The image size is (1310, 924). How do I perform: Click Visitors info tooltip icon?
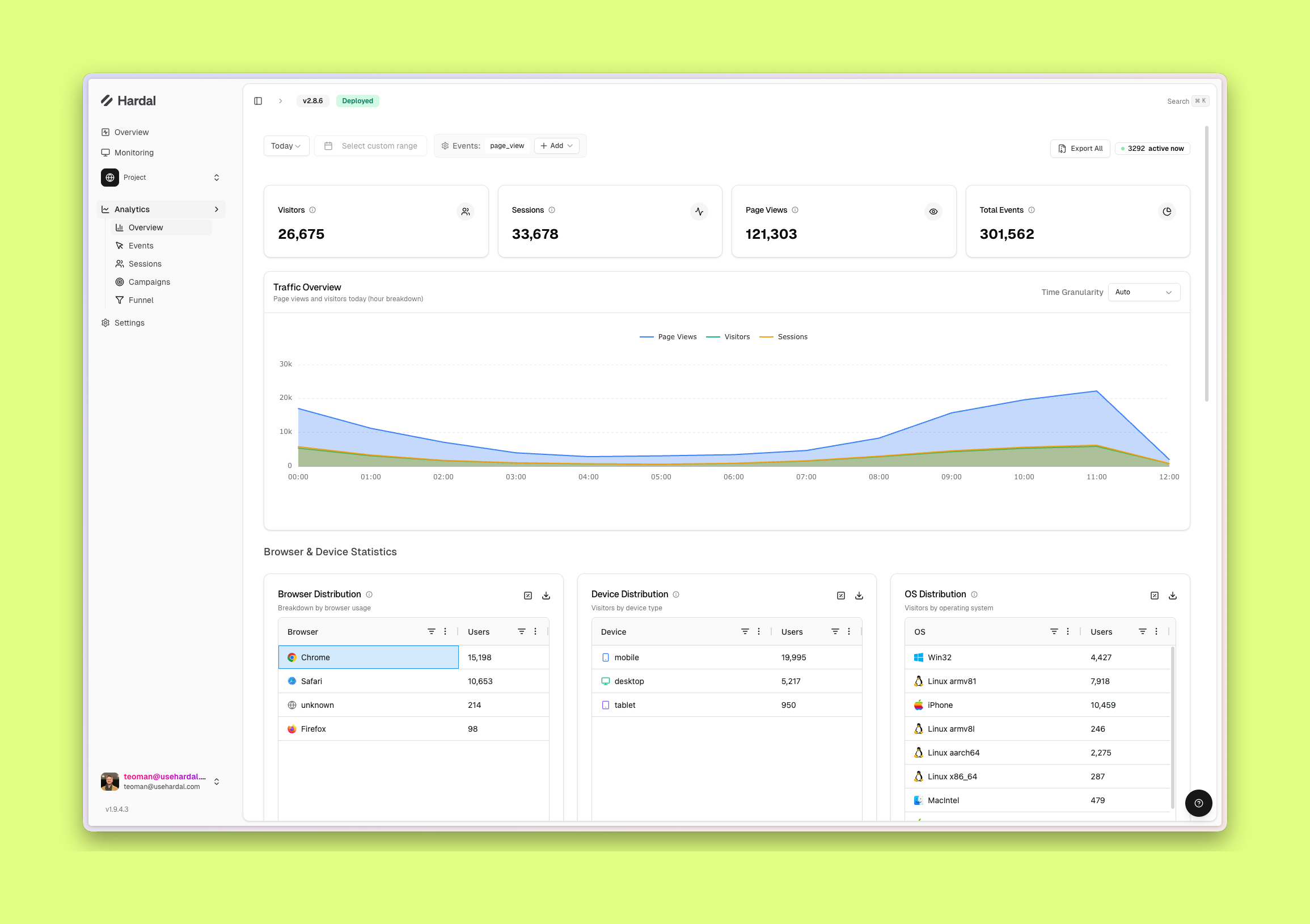pyautogui.click(x=312, y=210)
